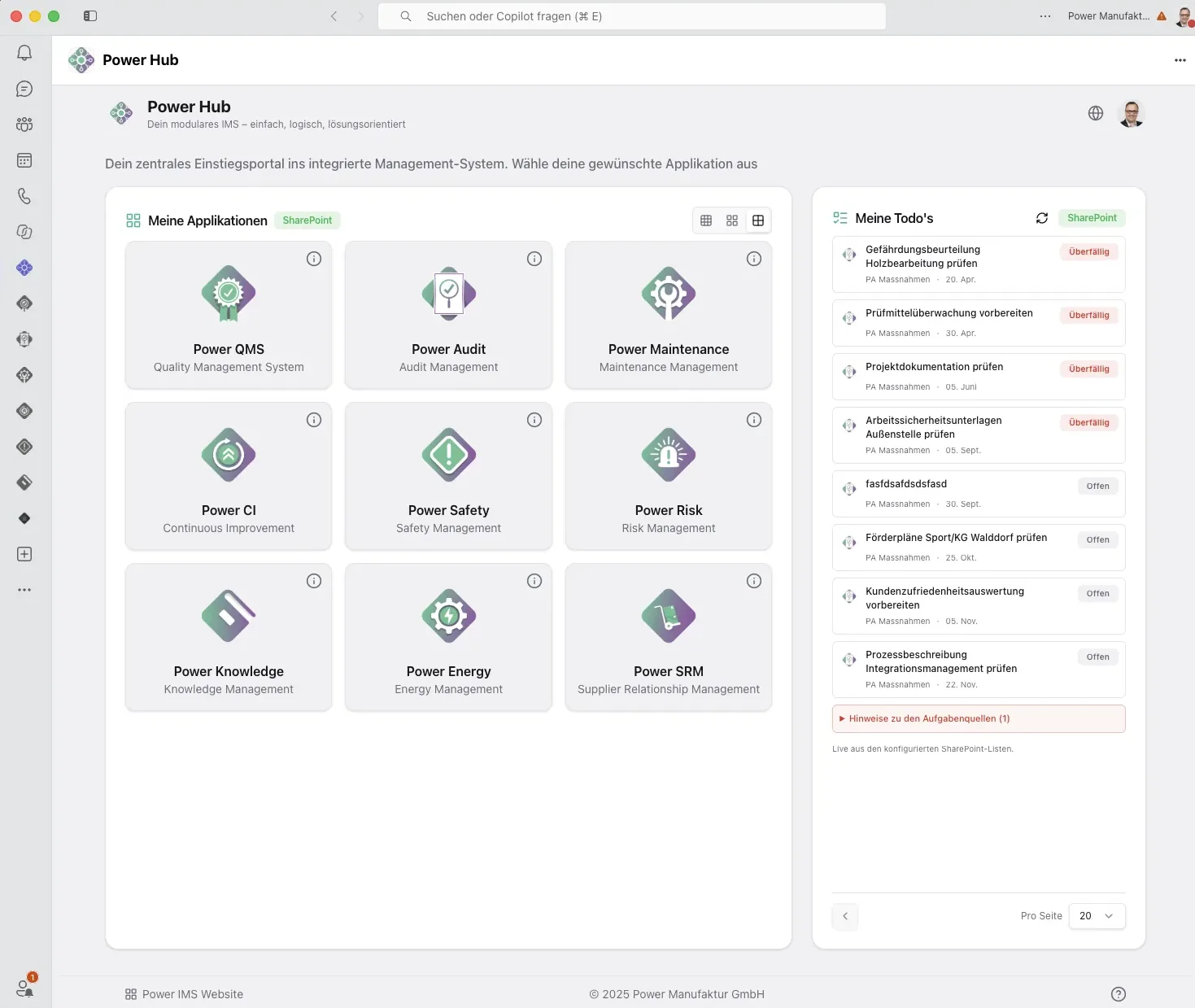Follow the Power IMS Website link
Viewport: 1195px width, 1008px height.
[185, 994]
